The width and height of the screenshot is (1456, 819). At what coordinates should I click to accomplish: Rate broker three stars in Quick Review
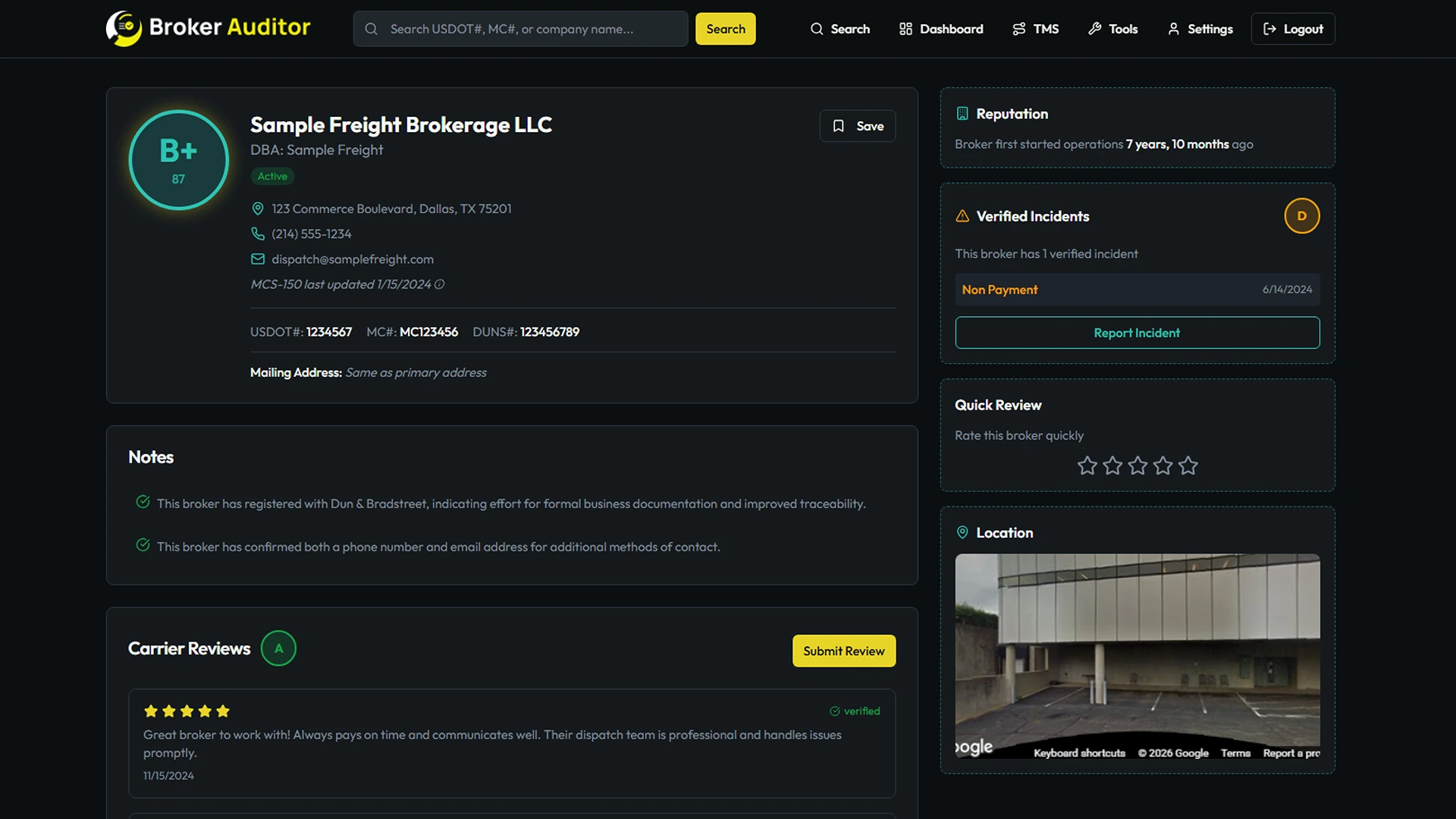(1137, 466)
